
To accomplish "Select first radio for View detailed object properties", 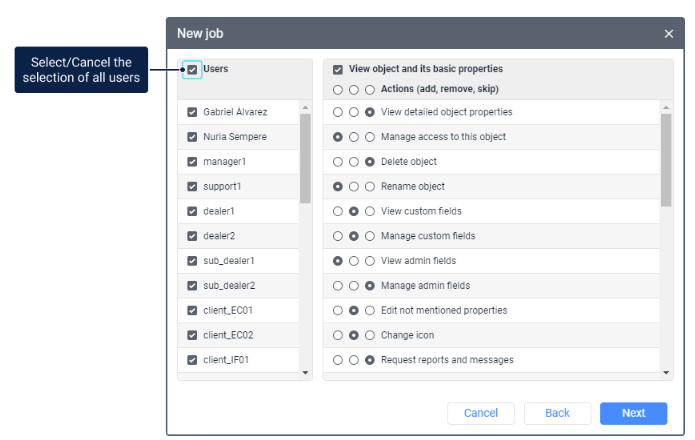I will (x=338, y=112).
